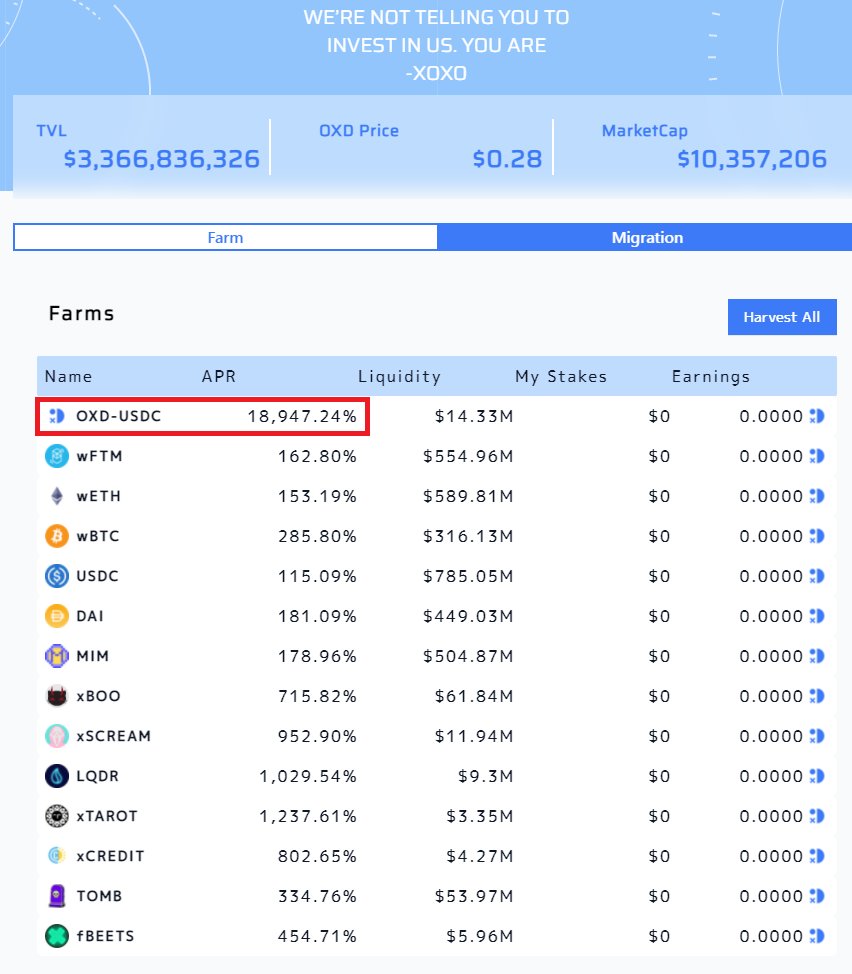This screenshot has width=852, height=974.
Task: Click OXD earnings icon in fBEETS row
Action: pyautogui.click(x=817, y=935)
